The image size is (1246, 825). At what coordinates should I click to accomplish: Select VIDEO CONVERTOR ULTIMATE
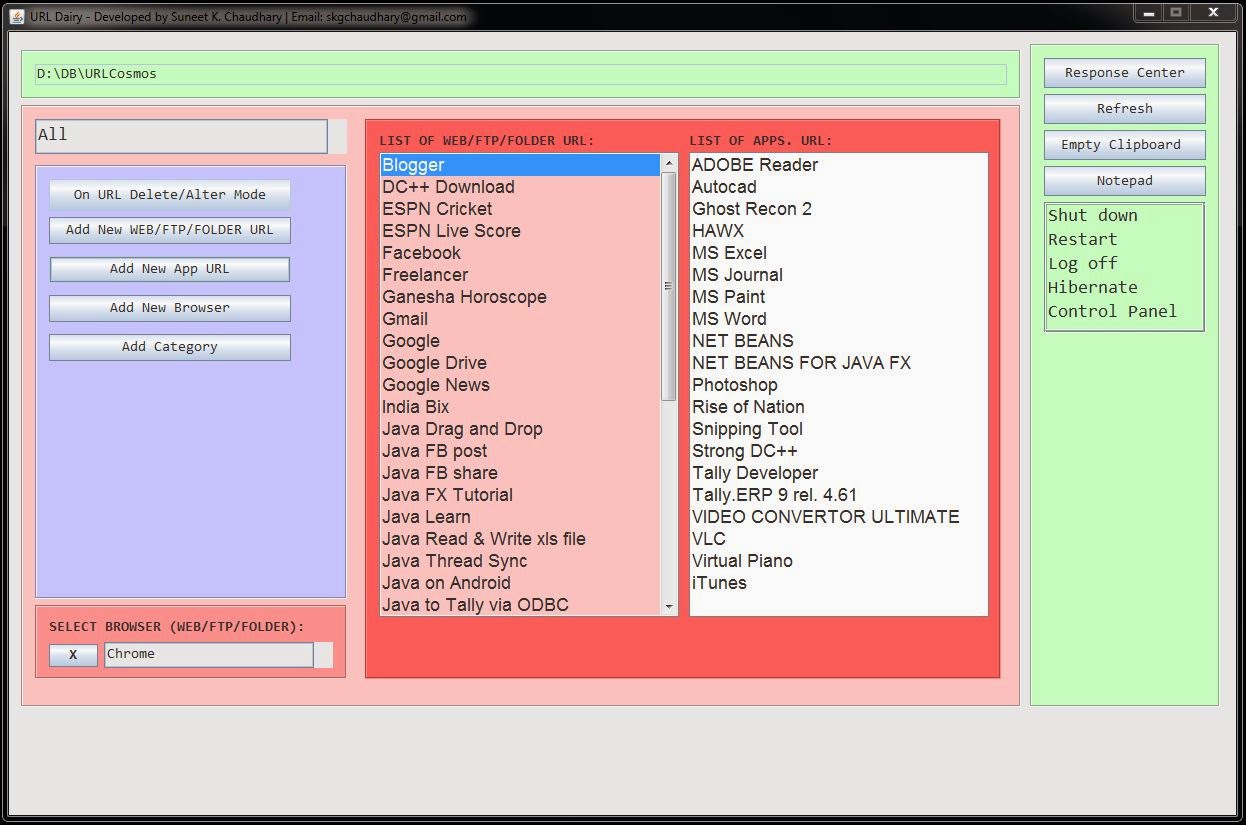[x=838, y=517]
